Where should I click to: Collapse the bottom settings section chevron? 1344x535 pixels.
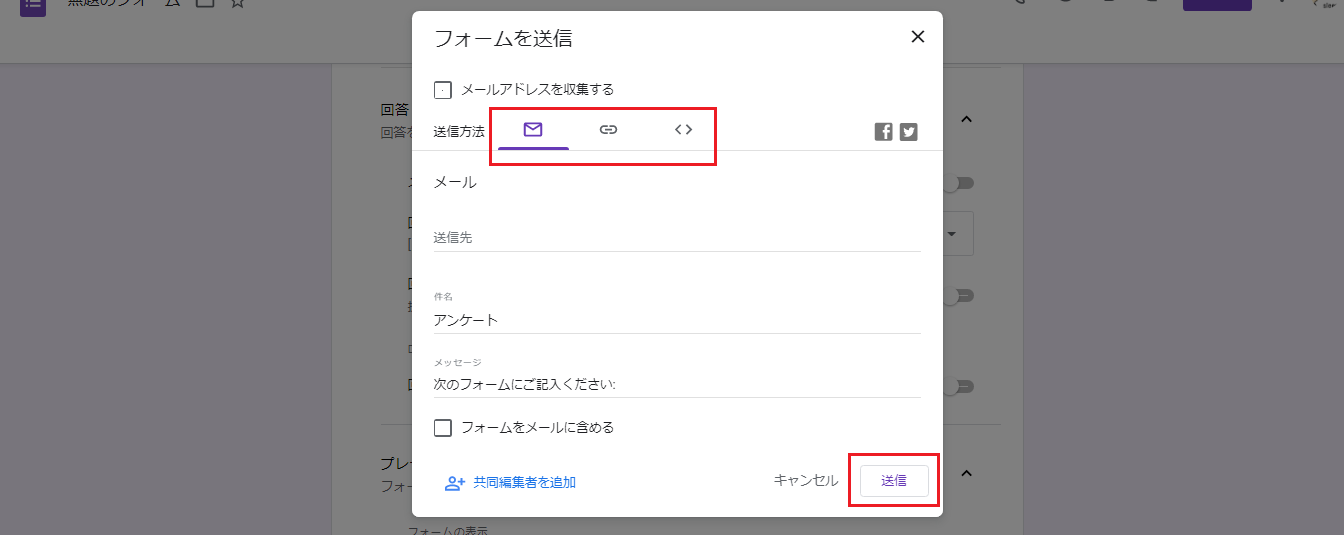(x=966, y=473)
